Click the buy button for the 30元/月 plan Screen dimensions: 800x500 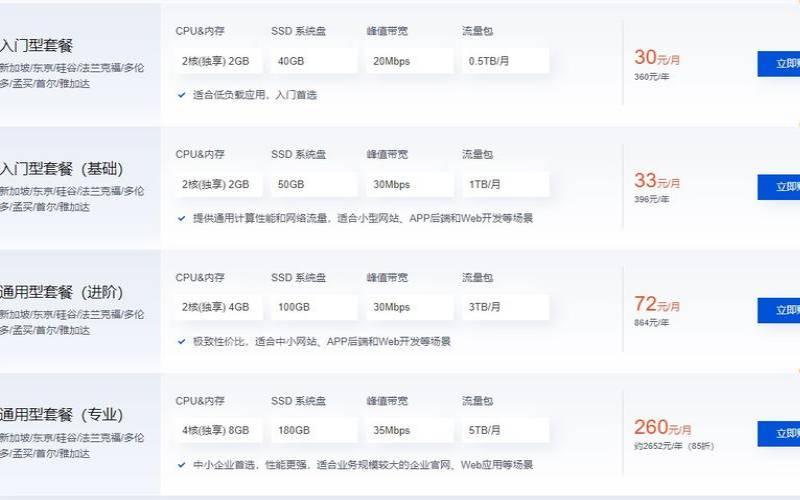coord(779,64)
